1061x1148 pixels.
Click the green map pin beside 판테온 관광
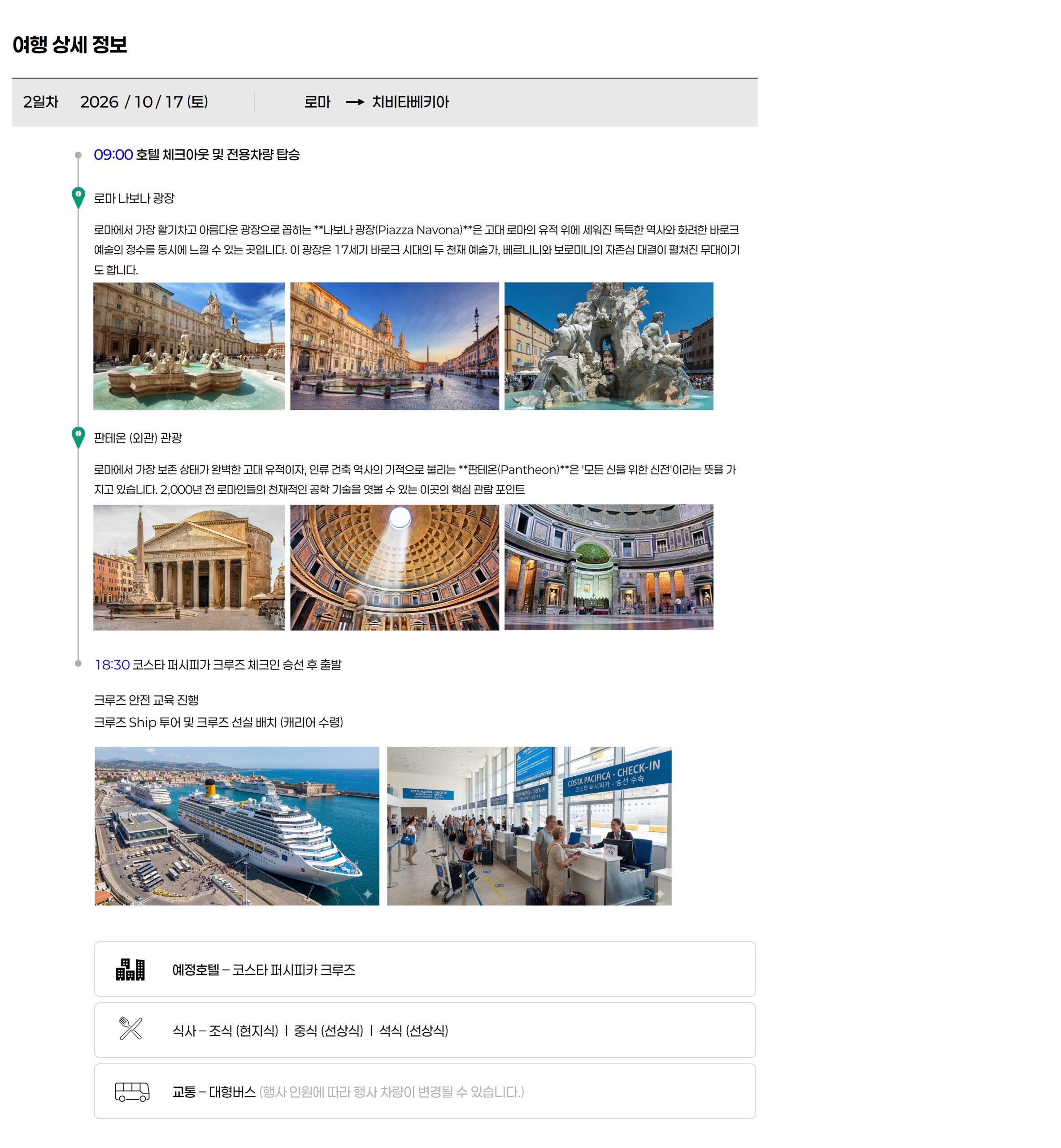(x=78, y=436)
